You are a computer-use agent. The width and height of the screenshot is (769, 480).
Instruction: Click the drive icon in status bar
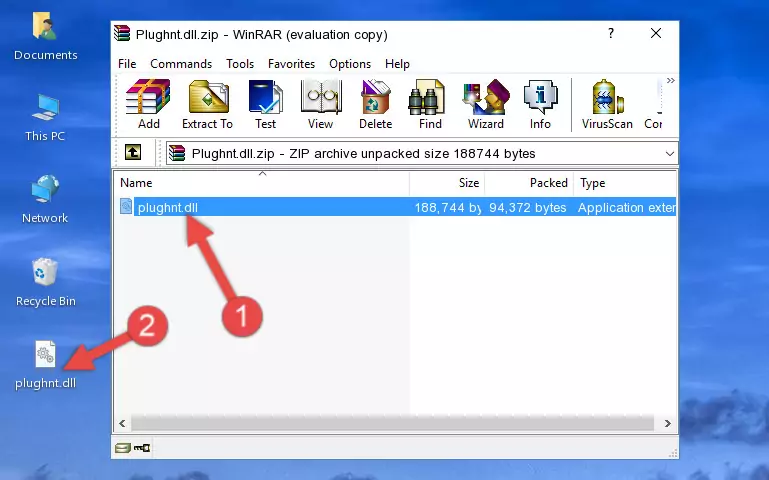pyautogui.click(x=123, y=447)
